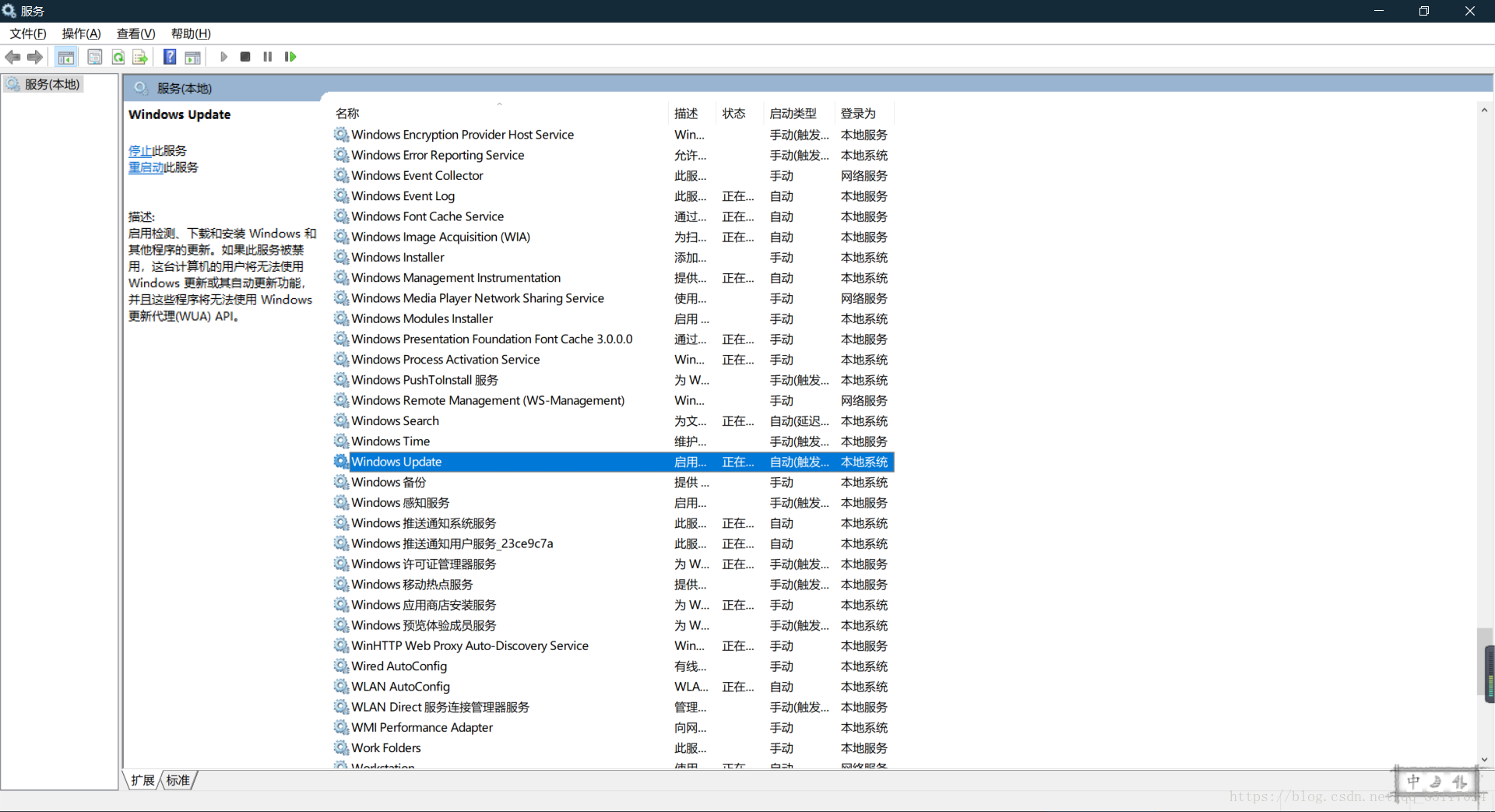Switch to the 扩展 tab
Viewport: 1495px width, 812px height.
[142, 780]
